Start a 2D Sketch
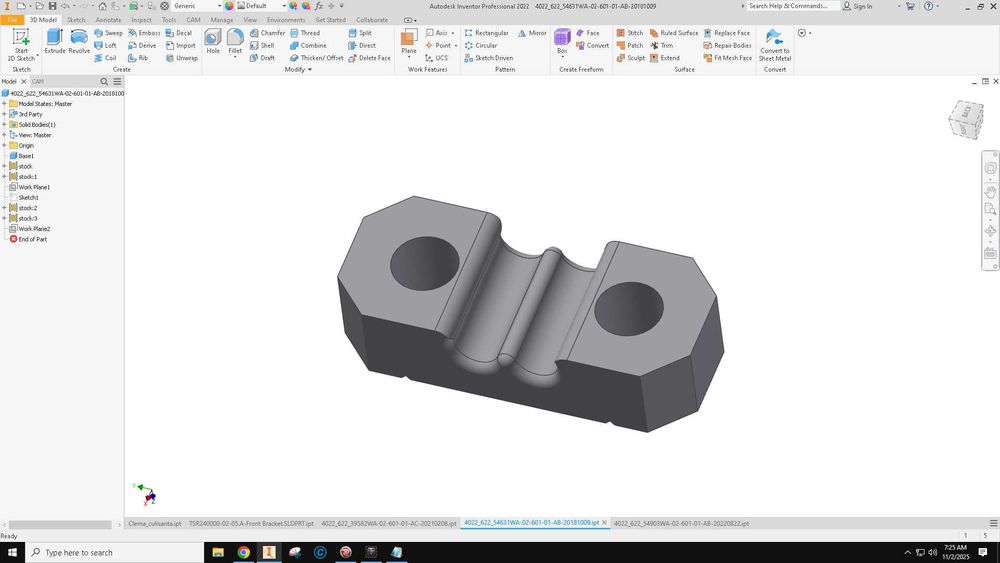 [x=21, y=45]
